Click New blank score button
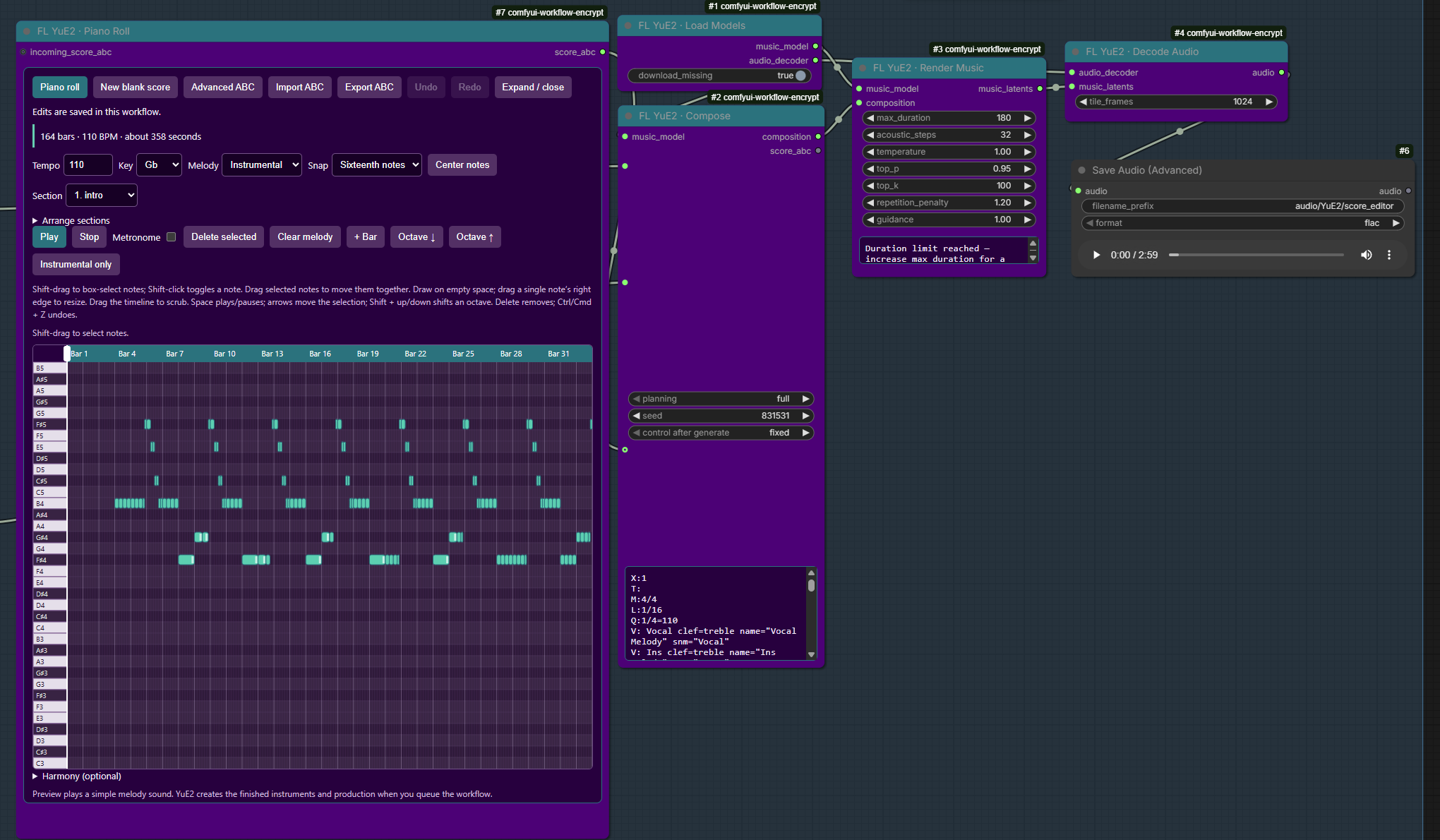This screenshot has width=1440, height=840. pos(135,88)
